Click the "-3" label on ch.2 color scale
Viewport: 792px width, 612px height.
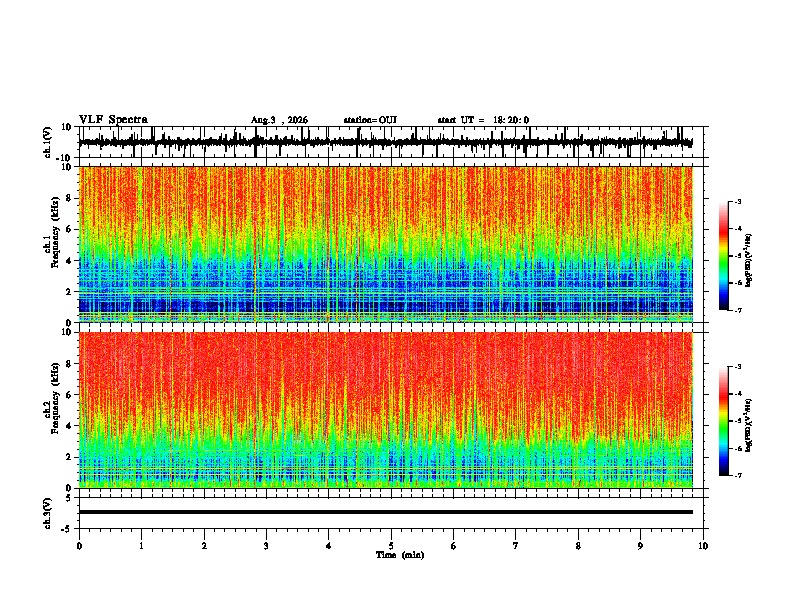pos(738,367)
